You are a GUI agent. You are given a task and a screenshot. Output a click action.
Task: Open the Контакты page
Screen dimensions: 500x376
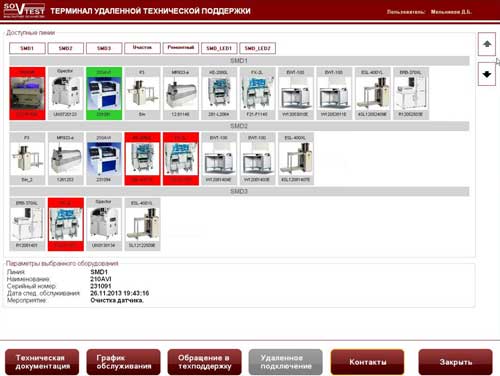point(367,362)
